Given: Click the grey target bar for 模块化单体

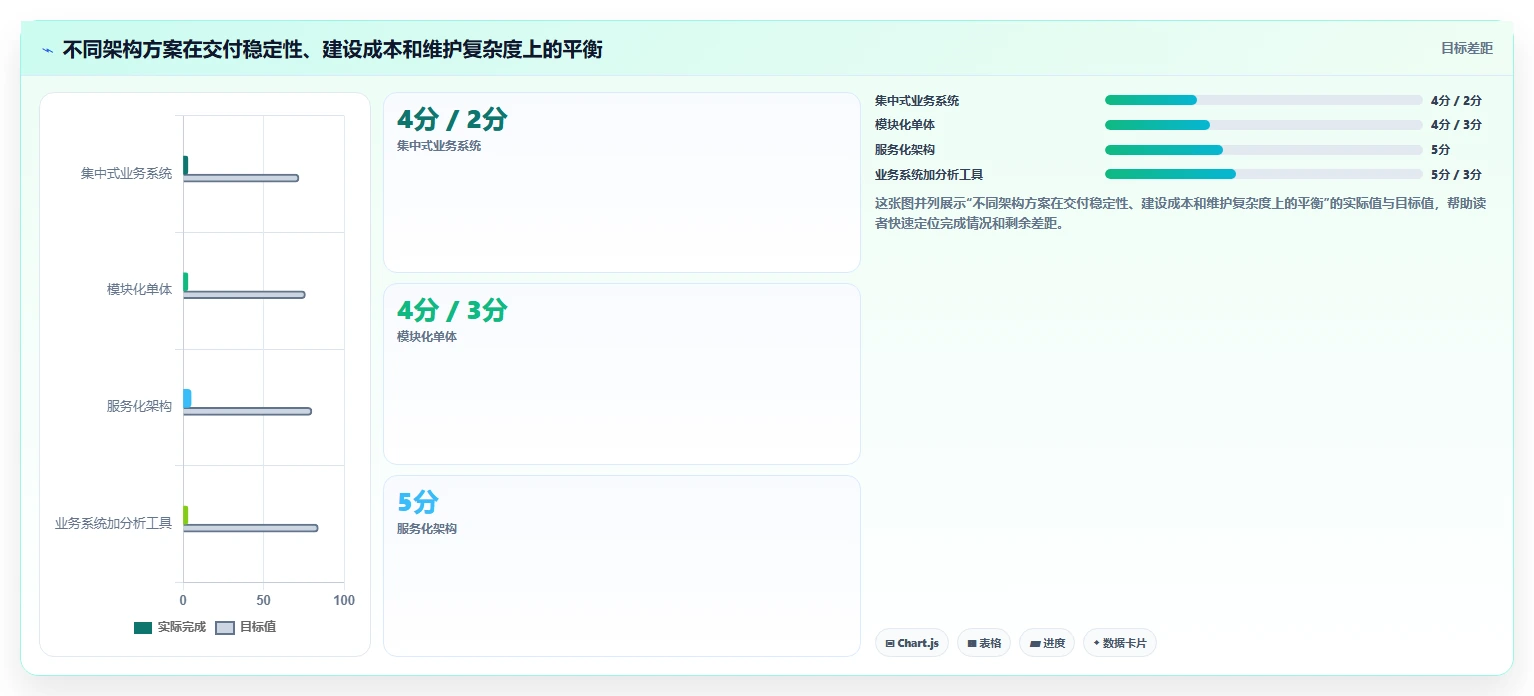Looking at the screenshot, I should tap(243, 295).
